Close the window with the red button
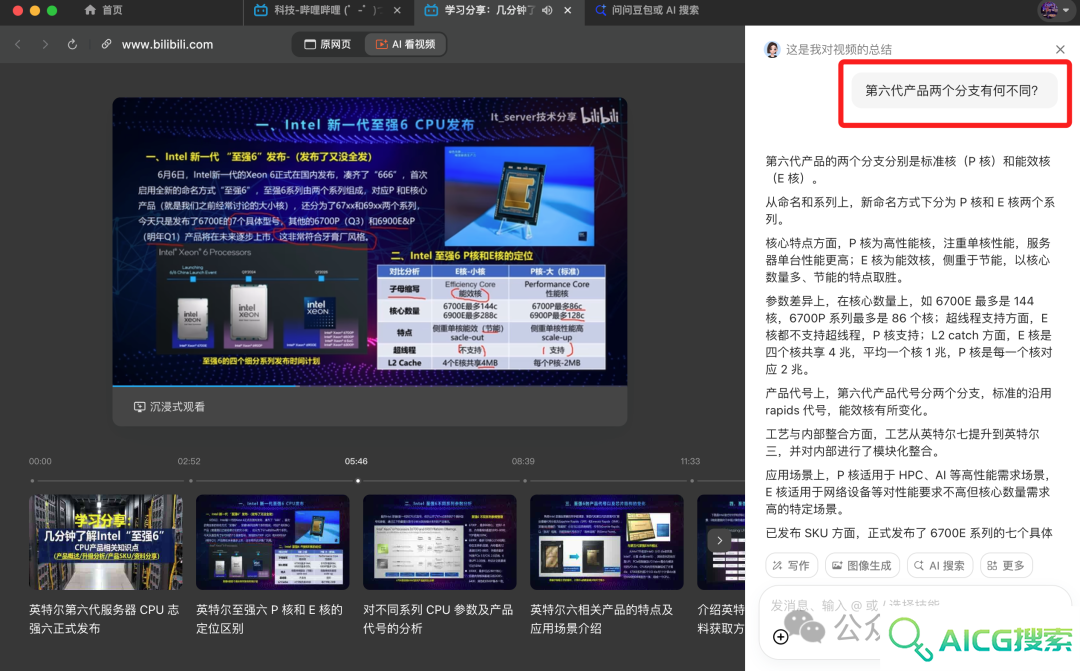The height and width of the screenshot is (671, 1080). click(18, 10)
